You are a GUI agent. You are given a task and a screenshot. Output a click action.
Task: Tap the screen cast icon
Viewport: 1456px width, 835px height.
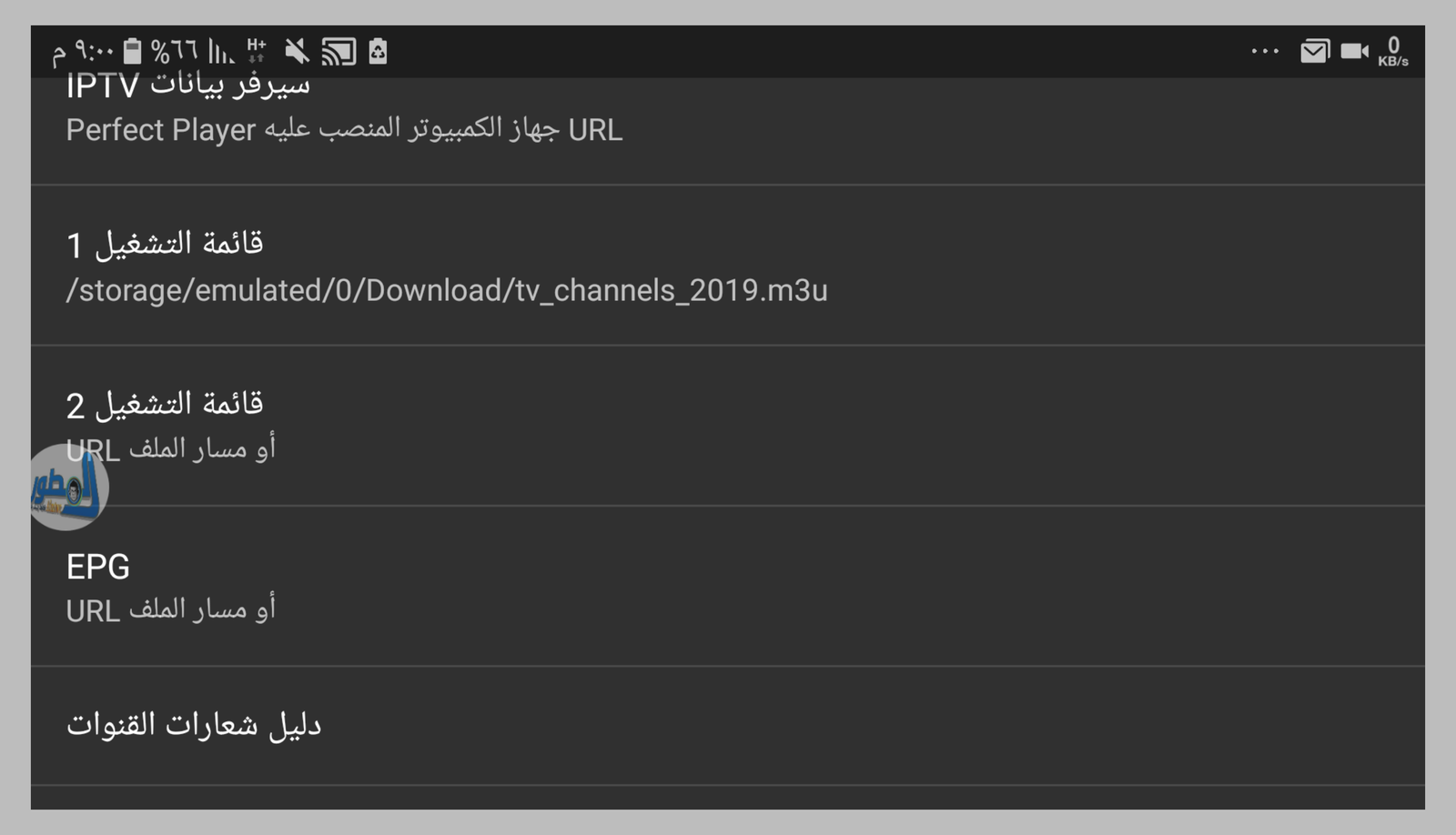point(339,52)
